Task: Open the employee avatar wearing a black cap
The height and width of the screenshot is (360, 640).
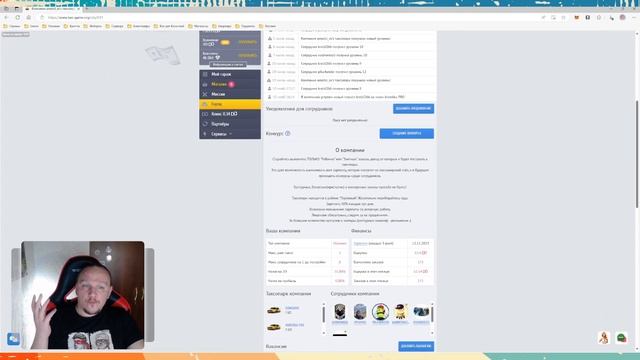Action: tap(400, 311)
